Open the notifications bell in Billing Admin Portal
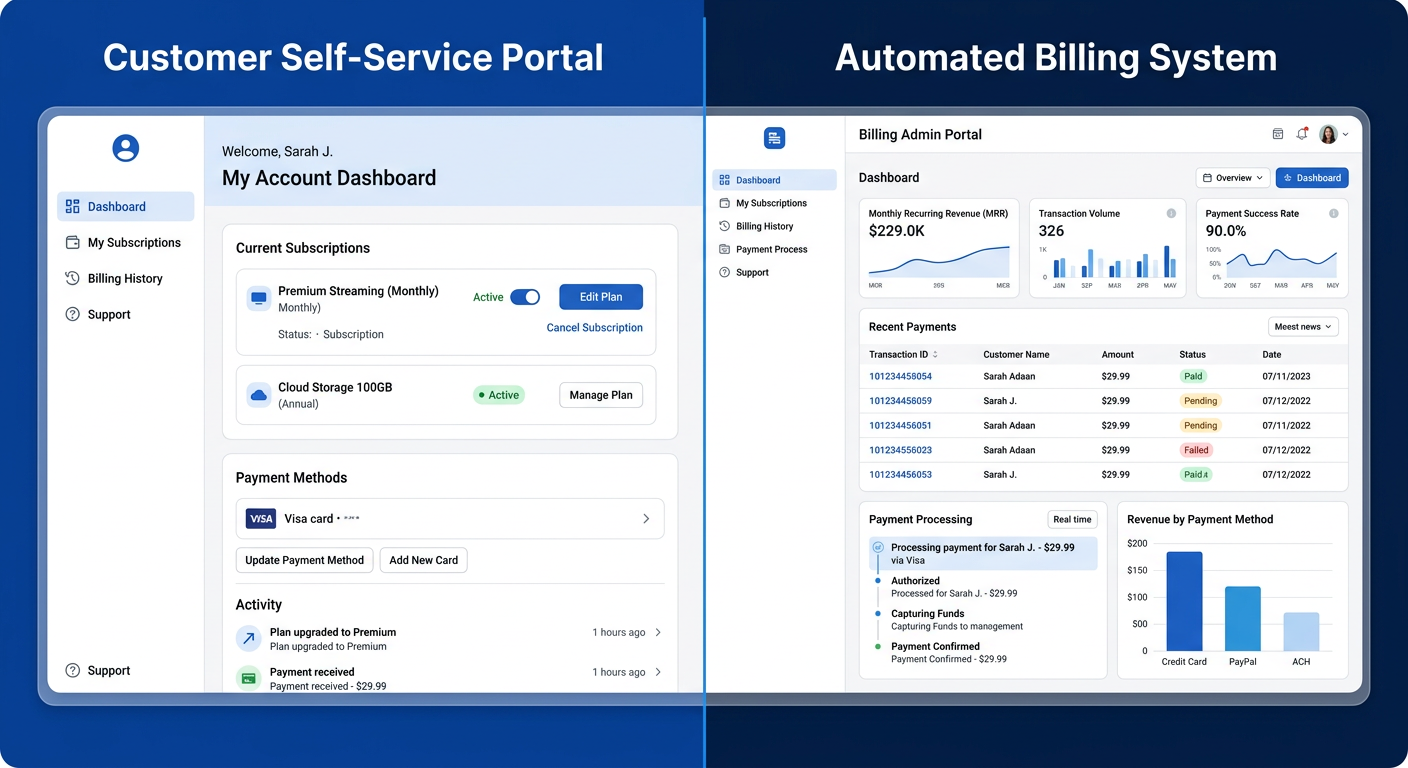 click(x=1302, y=133)
